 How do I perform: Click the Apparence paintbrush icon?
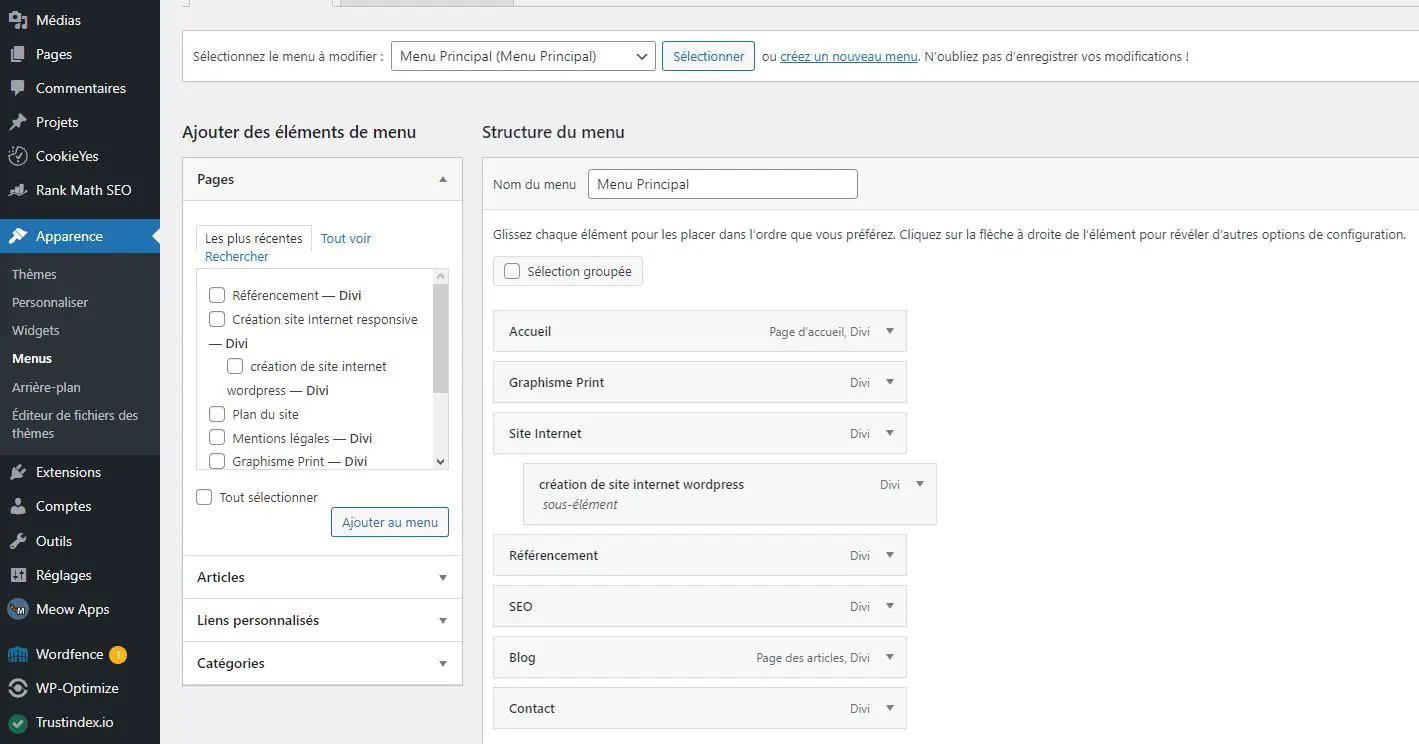[18, 236]
